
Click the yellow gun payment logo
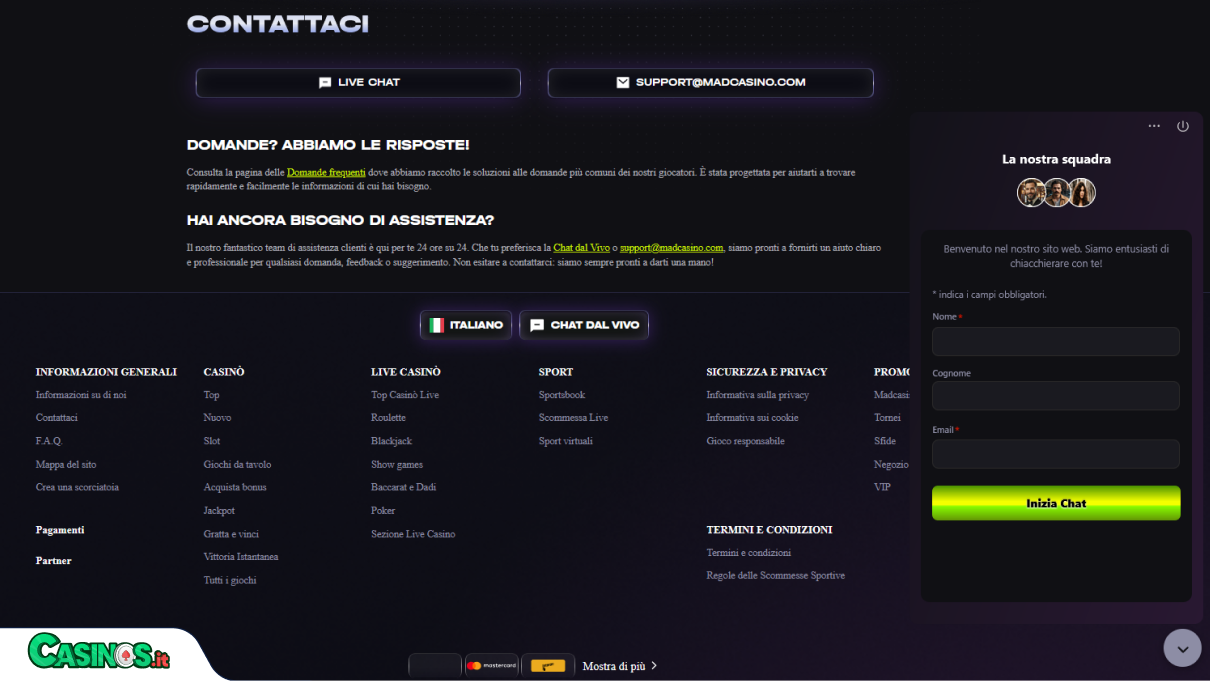pyautogui.click(x=548, y=665)
